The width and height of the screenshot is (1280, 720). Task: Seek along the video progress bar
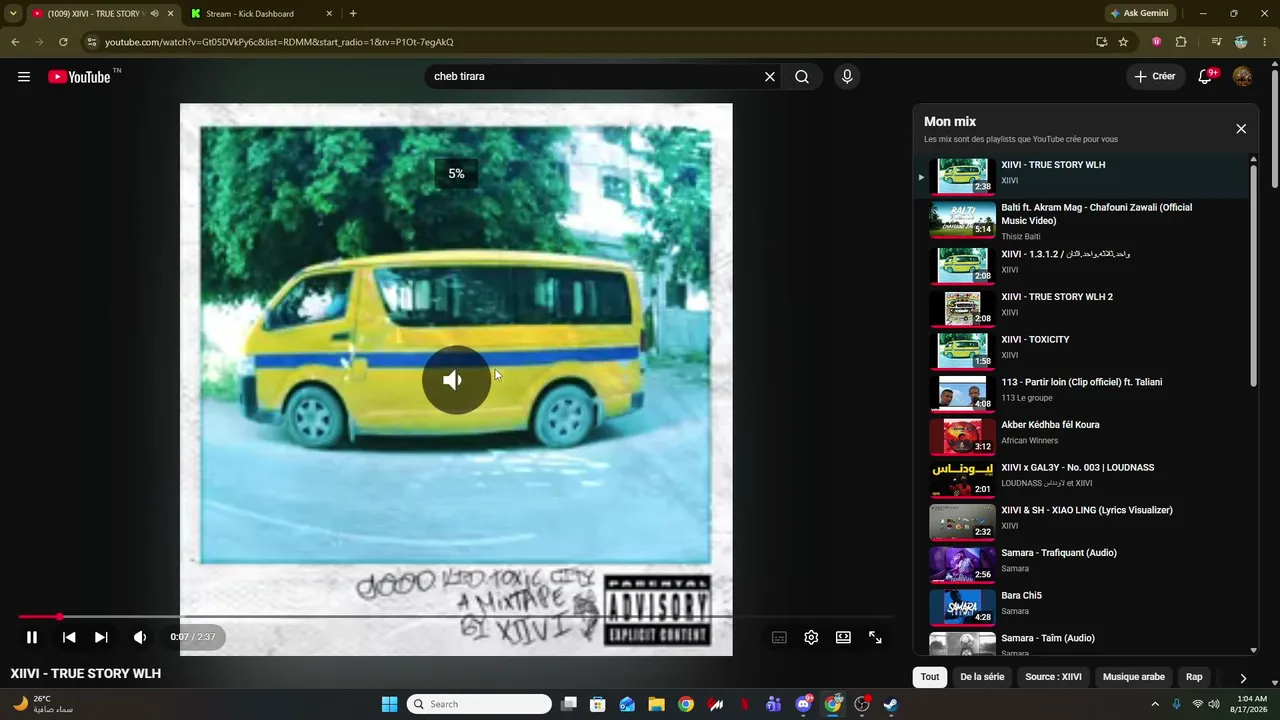[x=455, y=617]
